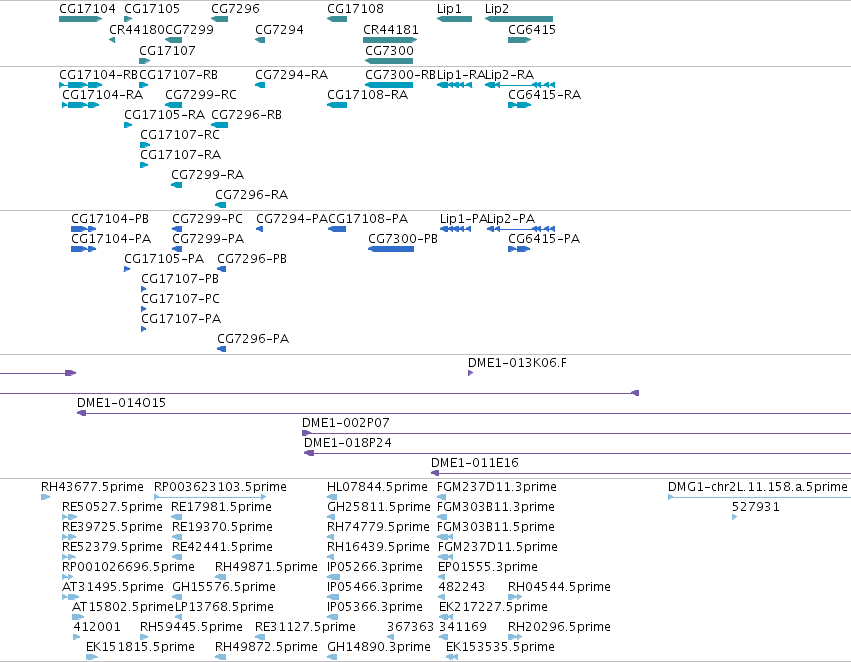The image size is (851, 662).
Task: Click DMG1-chr2L.11.158.a.5prime feature
Action: 759,497
